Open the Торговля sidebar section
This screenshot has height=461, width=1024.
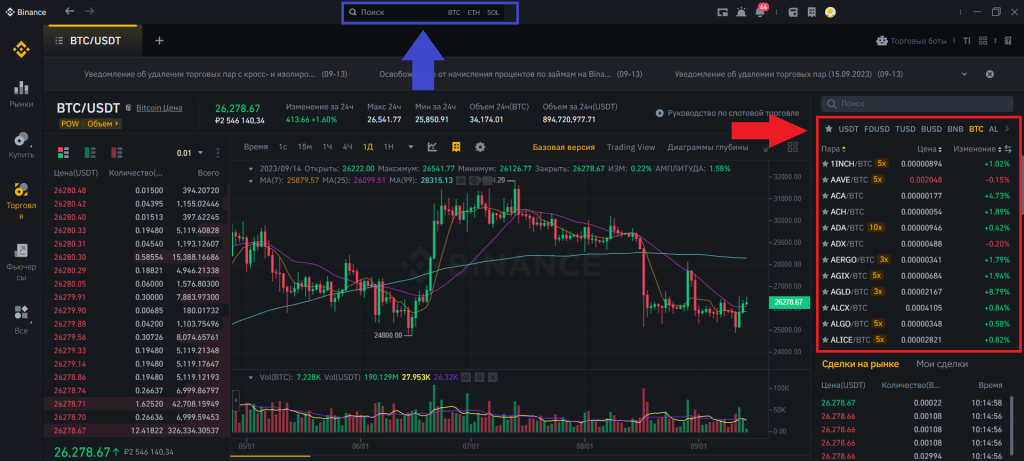(x=22, y=200)
